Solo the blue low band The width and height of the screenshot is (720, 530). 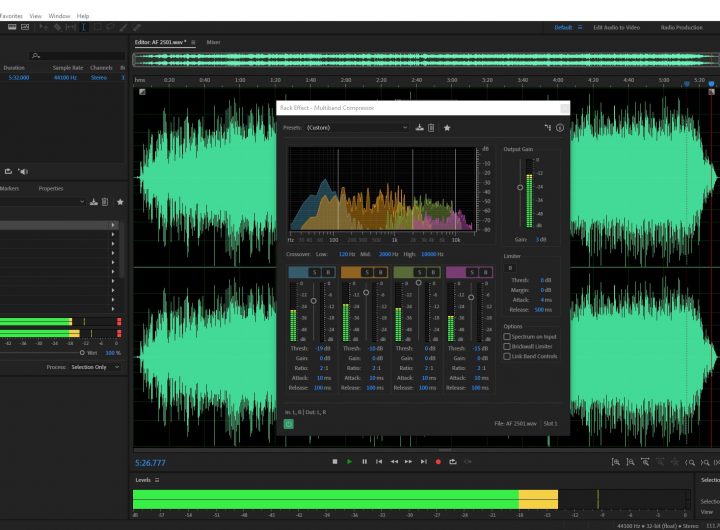(x=315, y=272)
